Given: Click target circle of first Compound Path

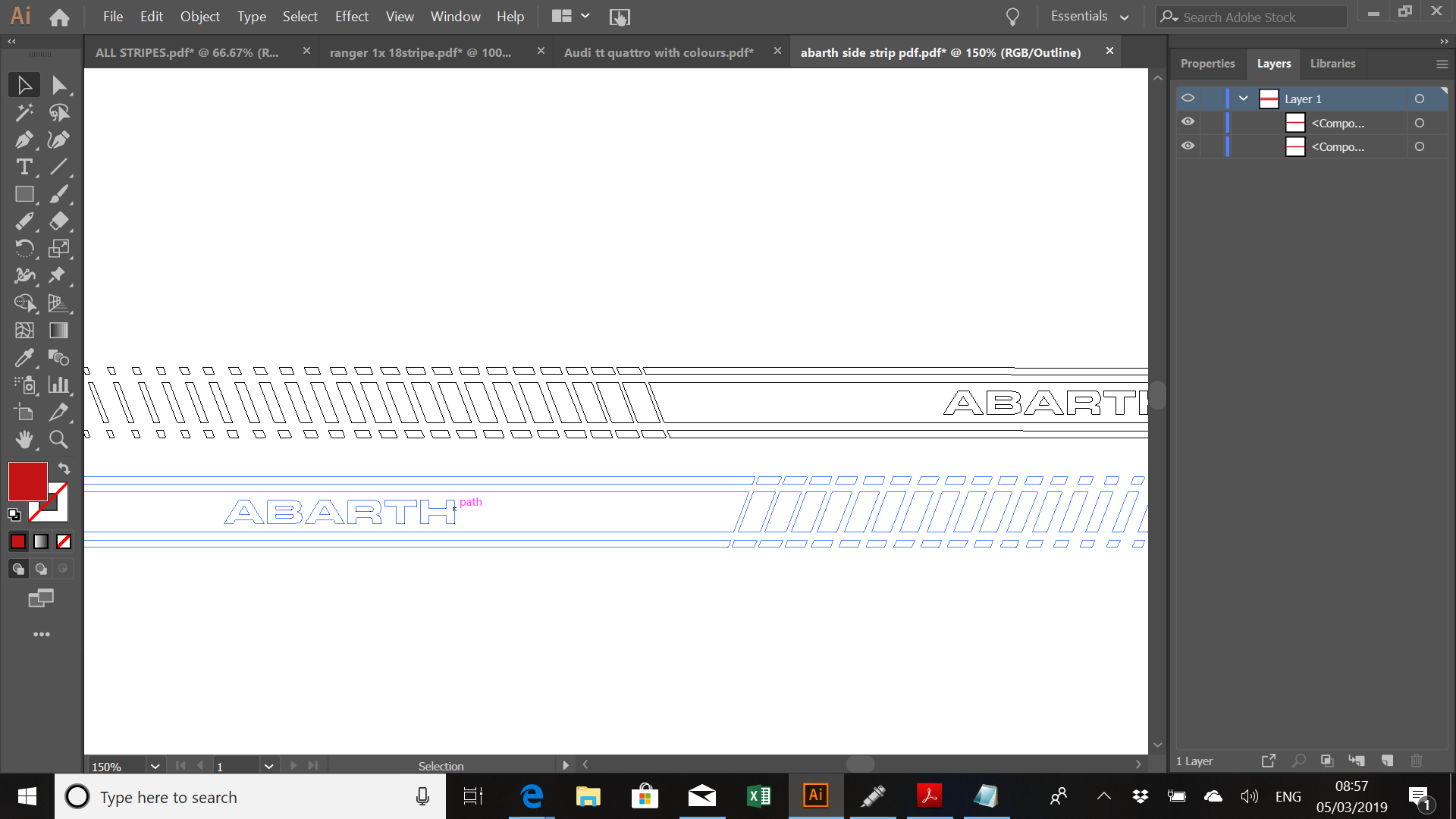Looking at the screenshot, I should pos(1420,123).
